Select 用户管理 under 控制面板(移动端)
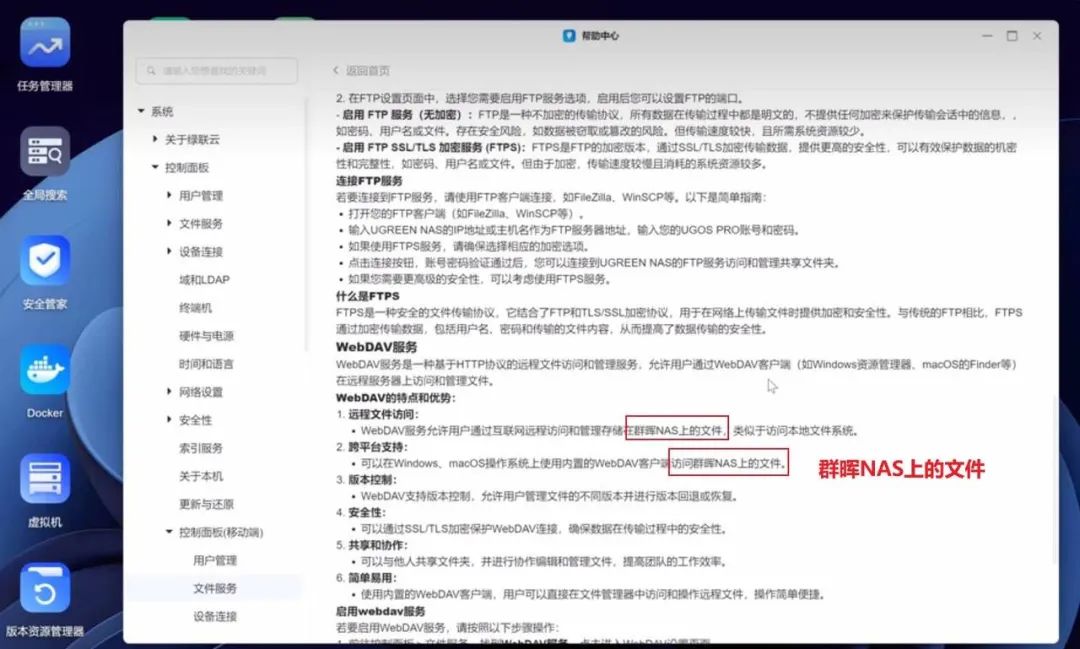 (215, 560)
